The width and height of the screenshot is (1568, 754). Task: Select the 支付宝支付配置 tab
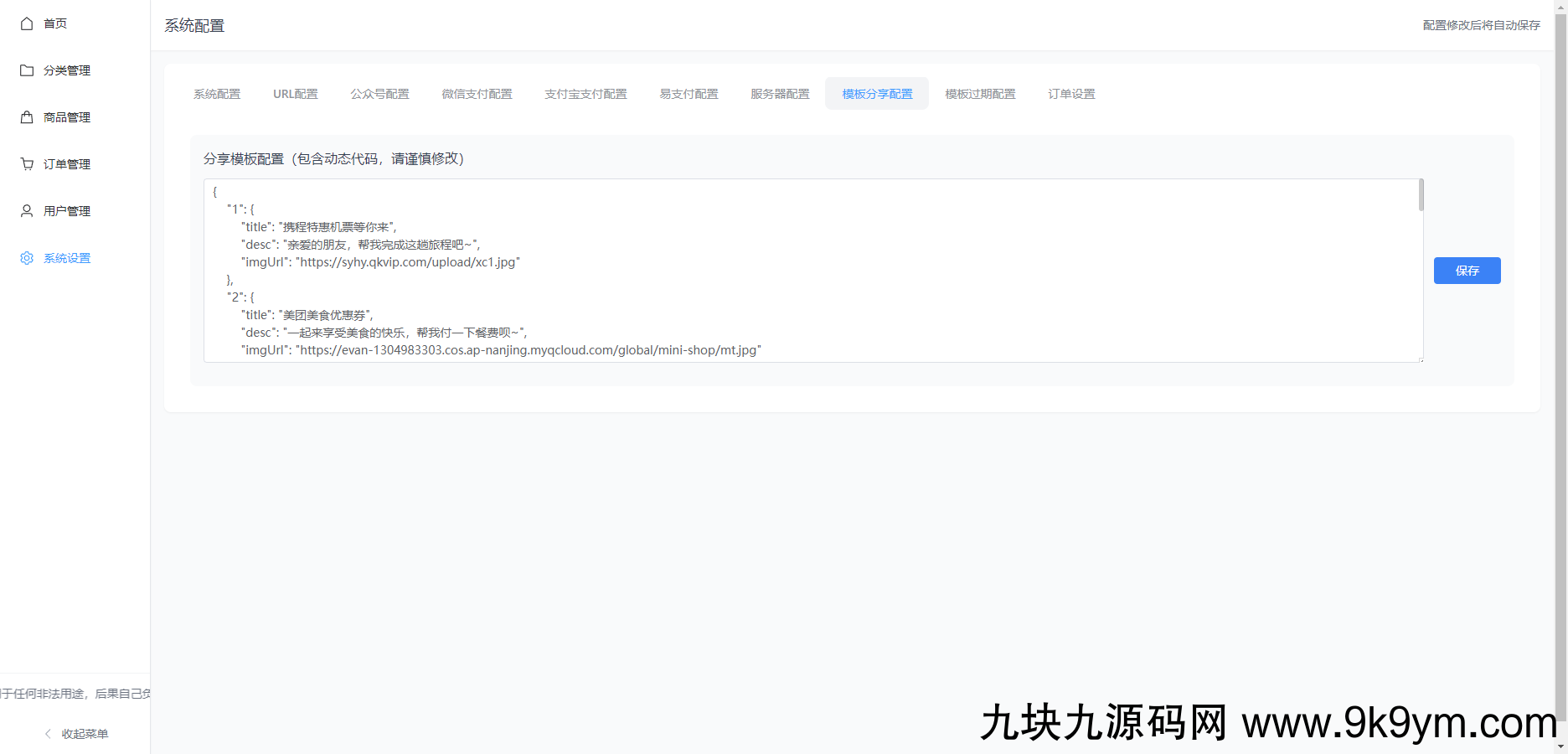[x=585, y=94]
